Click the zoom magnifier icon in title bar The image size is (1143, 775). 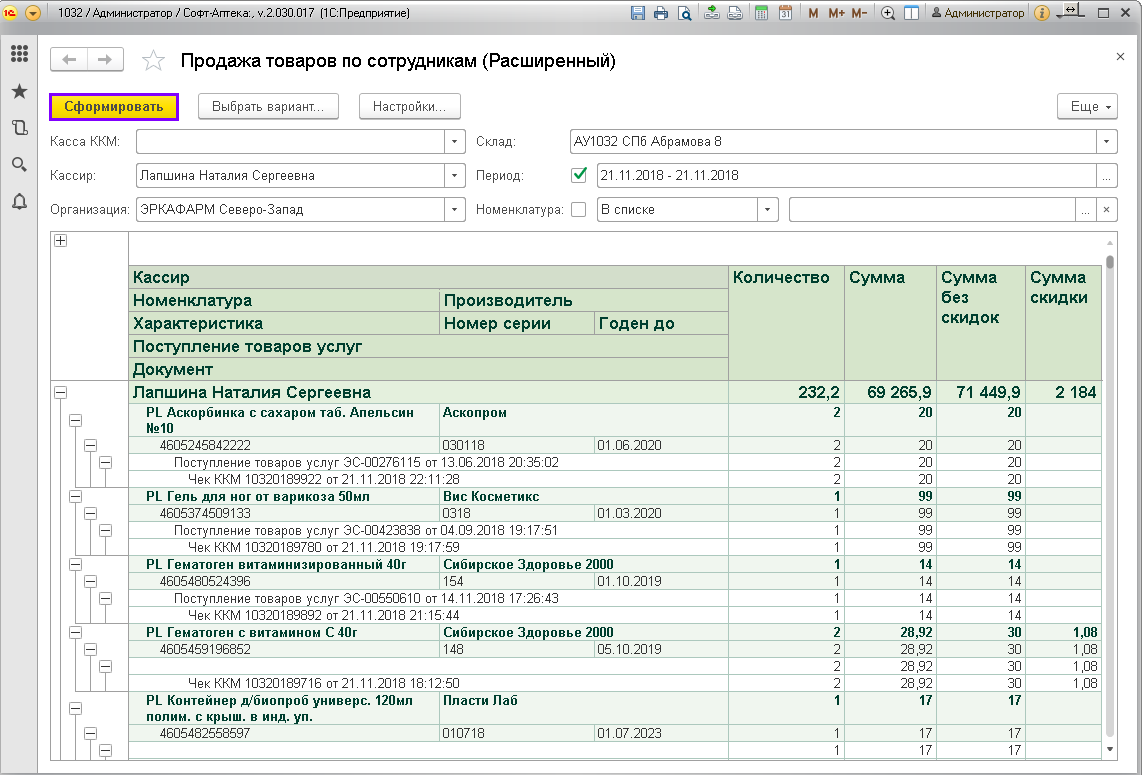(888, 13)
